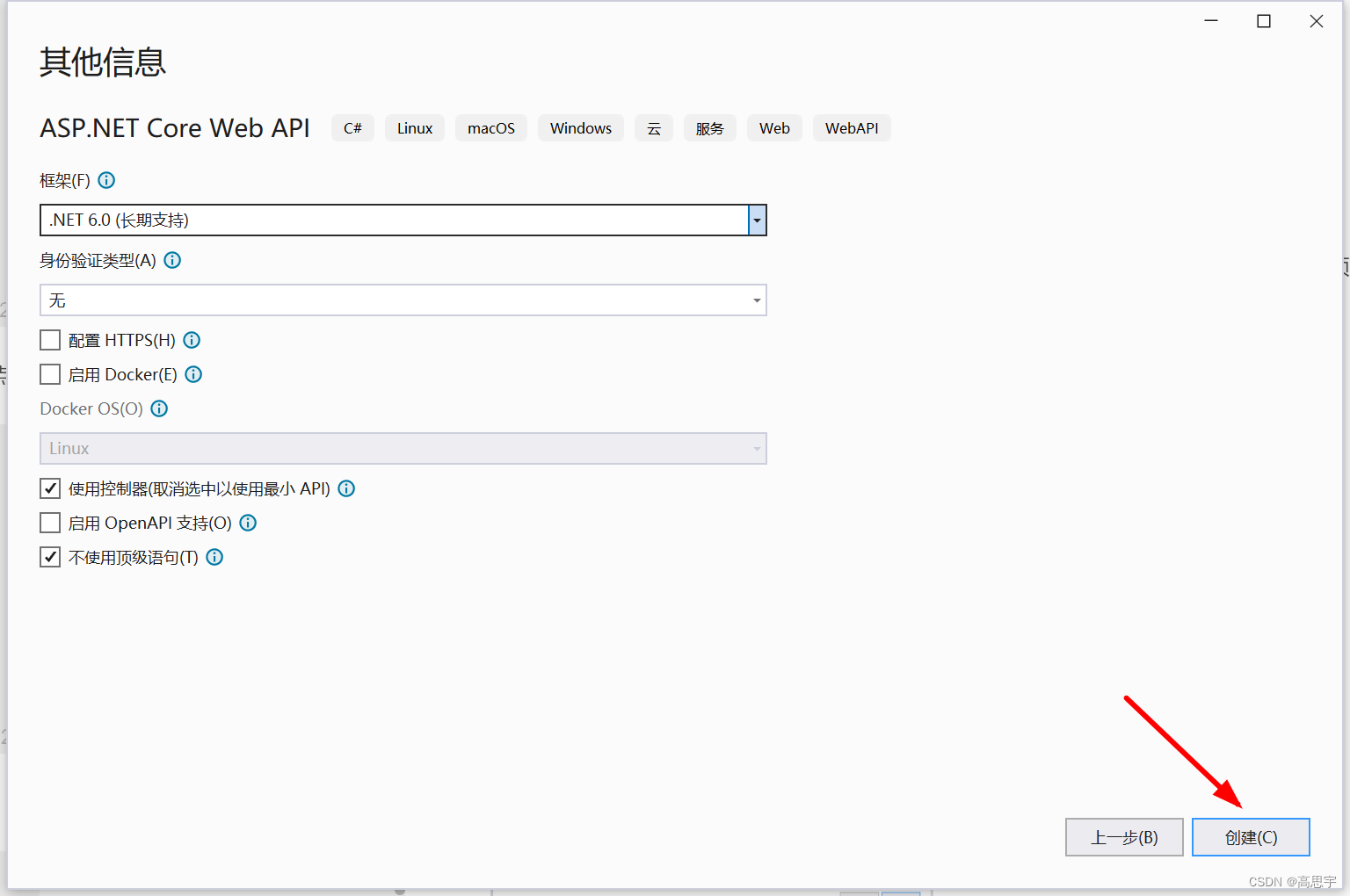The width and height of the screenshot is (1350, 896).
Task: Show info tooltip for 配置 HTTPS(H)
Action: tap(192, 340)
